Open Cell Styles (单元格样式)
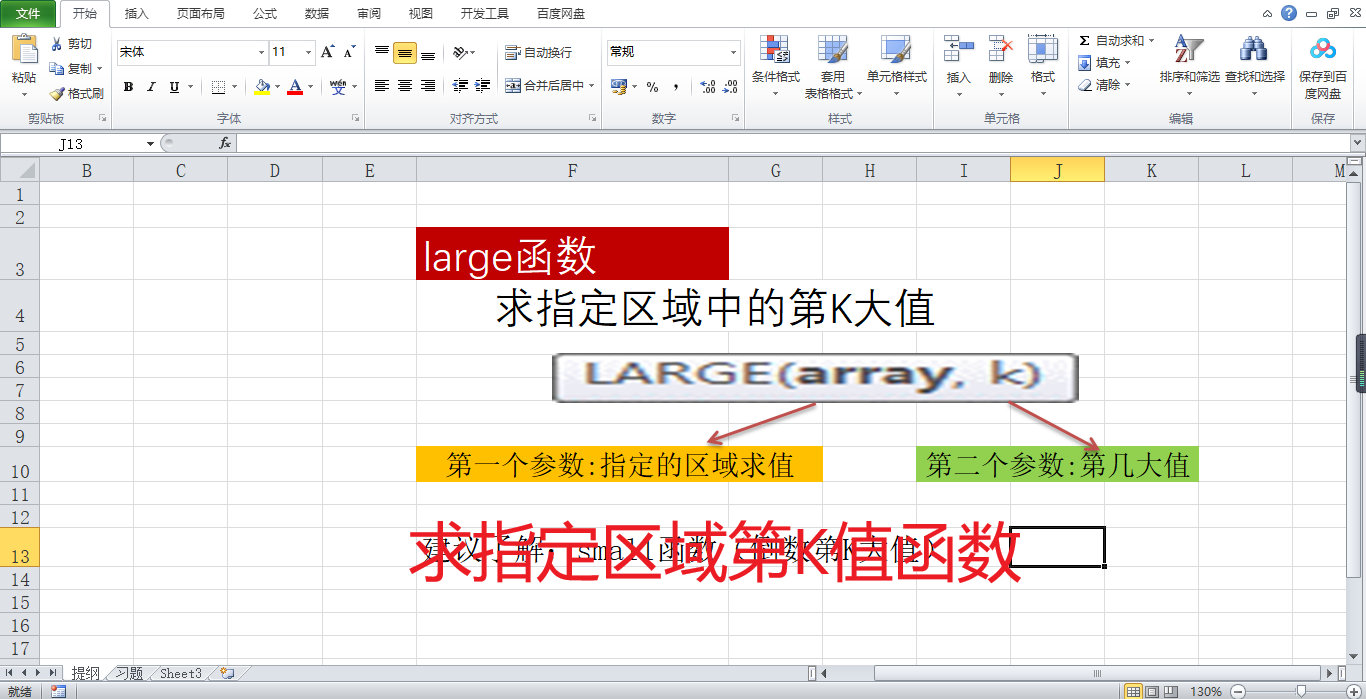Image resolution: width=1366 pixels, height=699 pixels. [897, 66]
